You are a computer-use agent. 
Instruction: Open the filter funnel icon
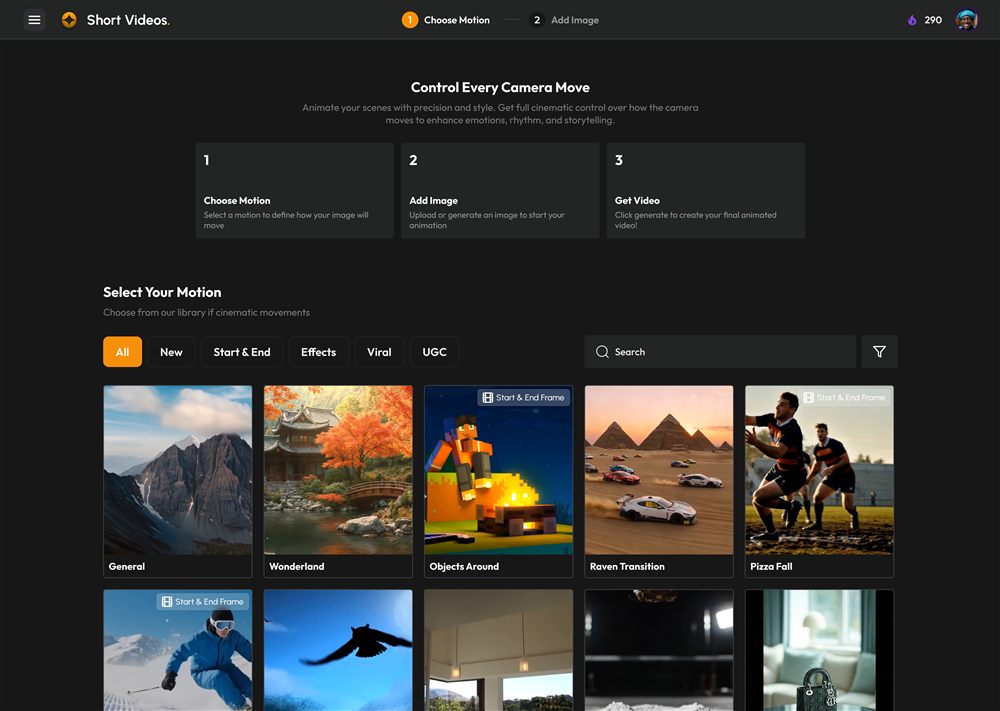coord(879,351)
